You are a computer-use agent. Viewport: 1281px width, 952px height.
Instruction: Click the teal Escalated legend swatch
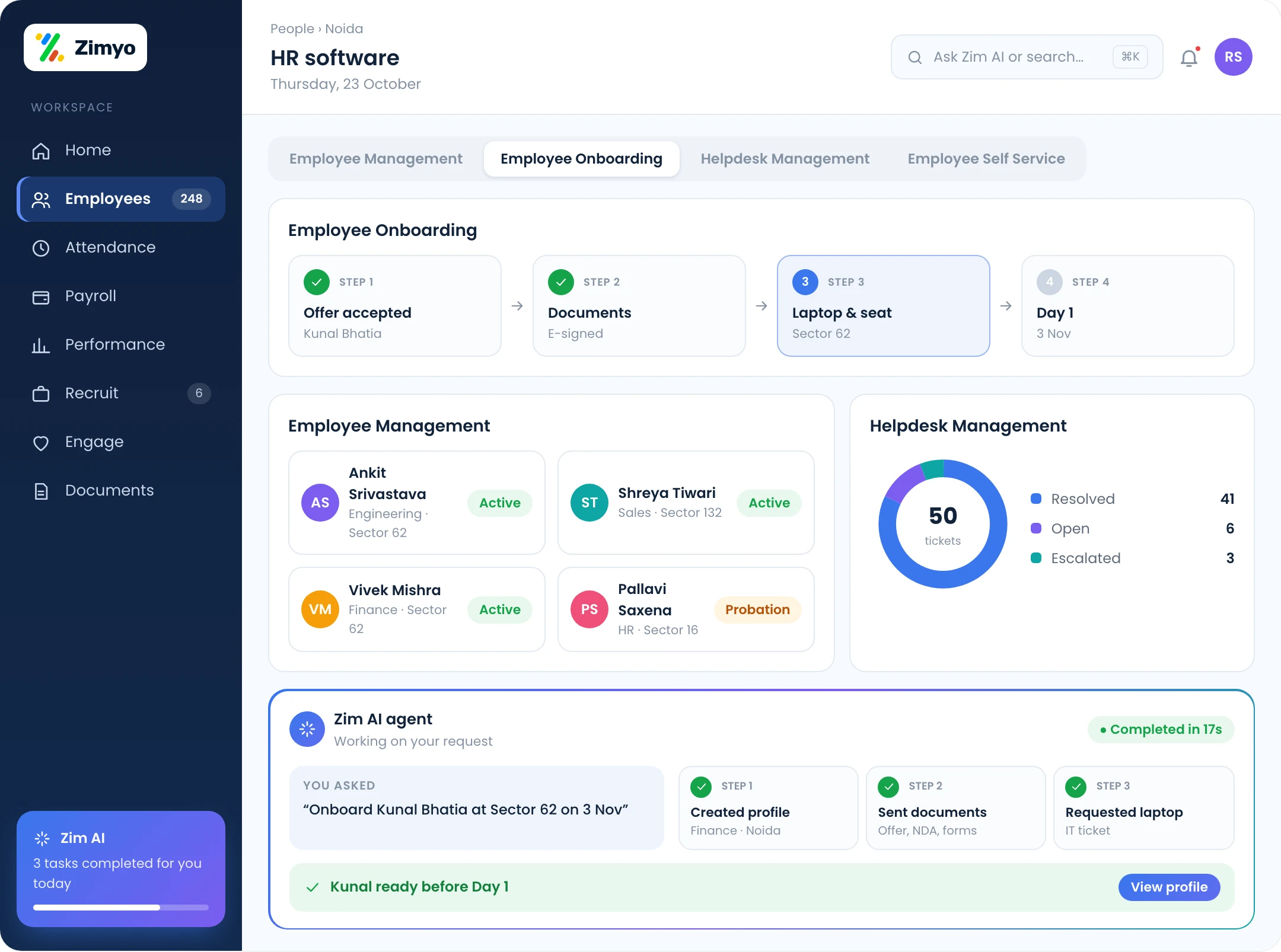[1036, 558]
